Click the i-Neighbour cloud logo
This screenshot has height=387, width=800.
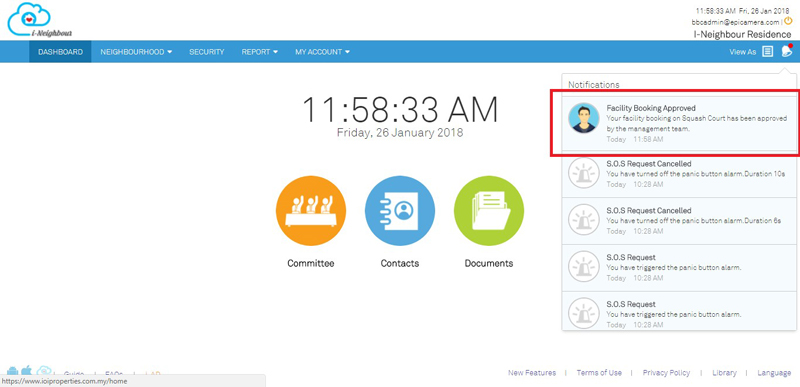(39, 20)
